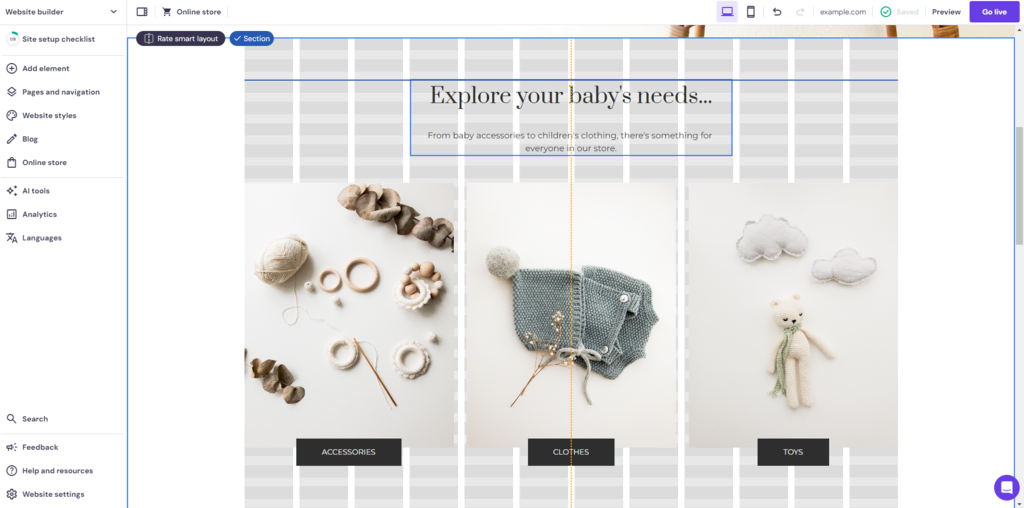The width and height of the screenshot is (1024, 508).
Task: Switch to desktop view
Action: pyautogui.click(x=727, y=12)
